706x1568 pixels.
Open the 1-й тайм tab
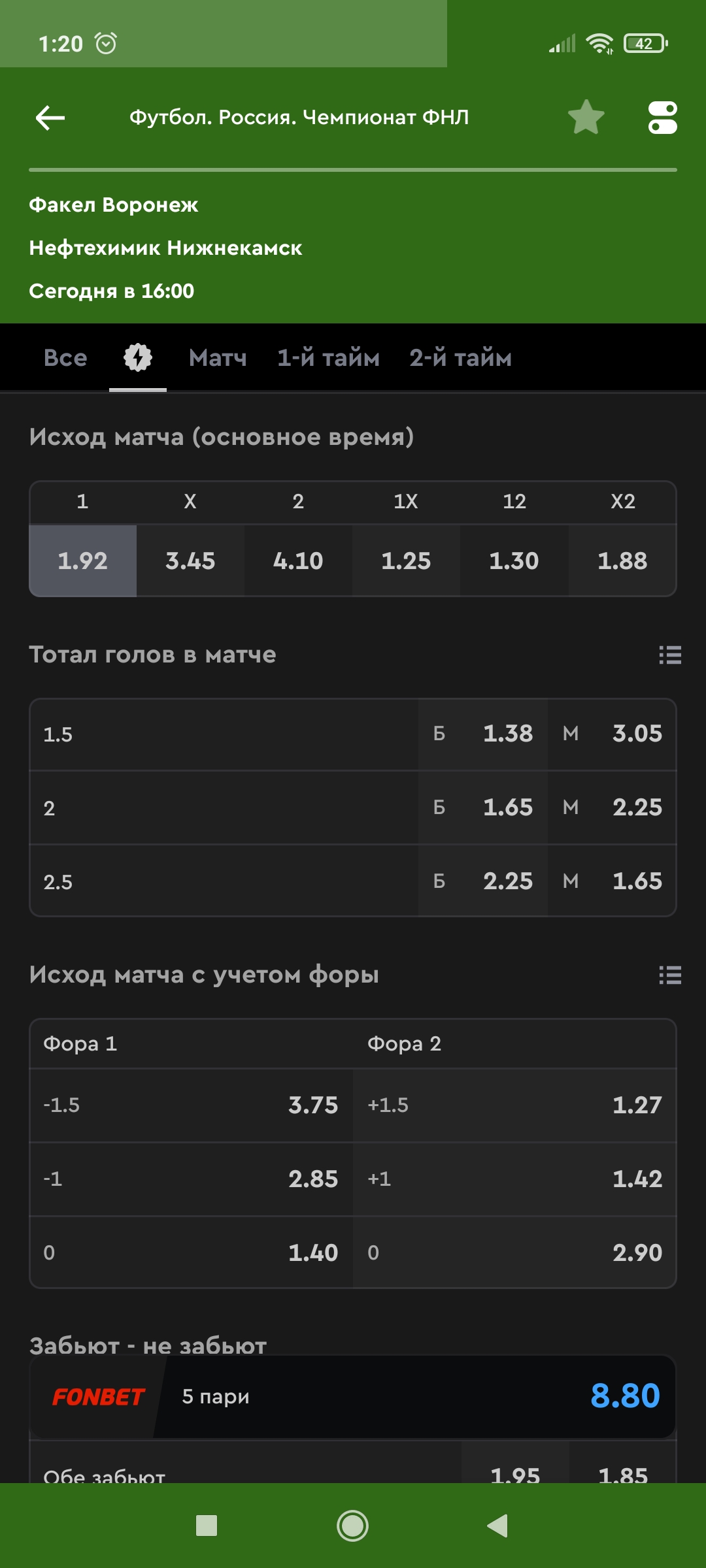(328, 358)
